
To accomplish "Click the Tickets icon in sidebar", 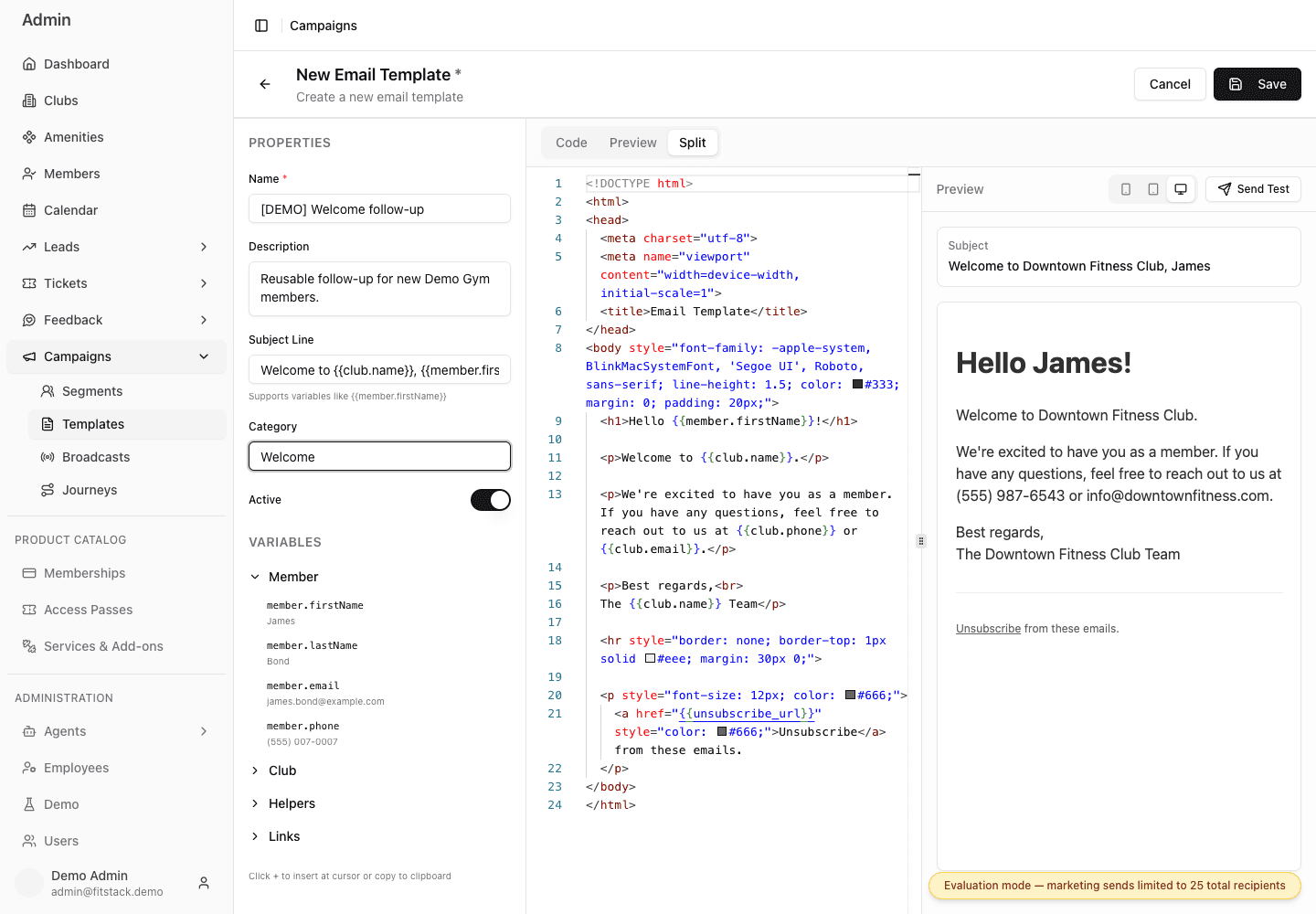I will click(x=29, y=283).
